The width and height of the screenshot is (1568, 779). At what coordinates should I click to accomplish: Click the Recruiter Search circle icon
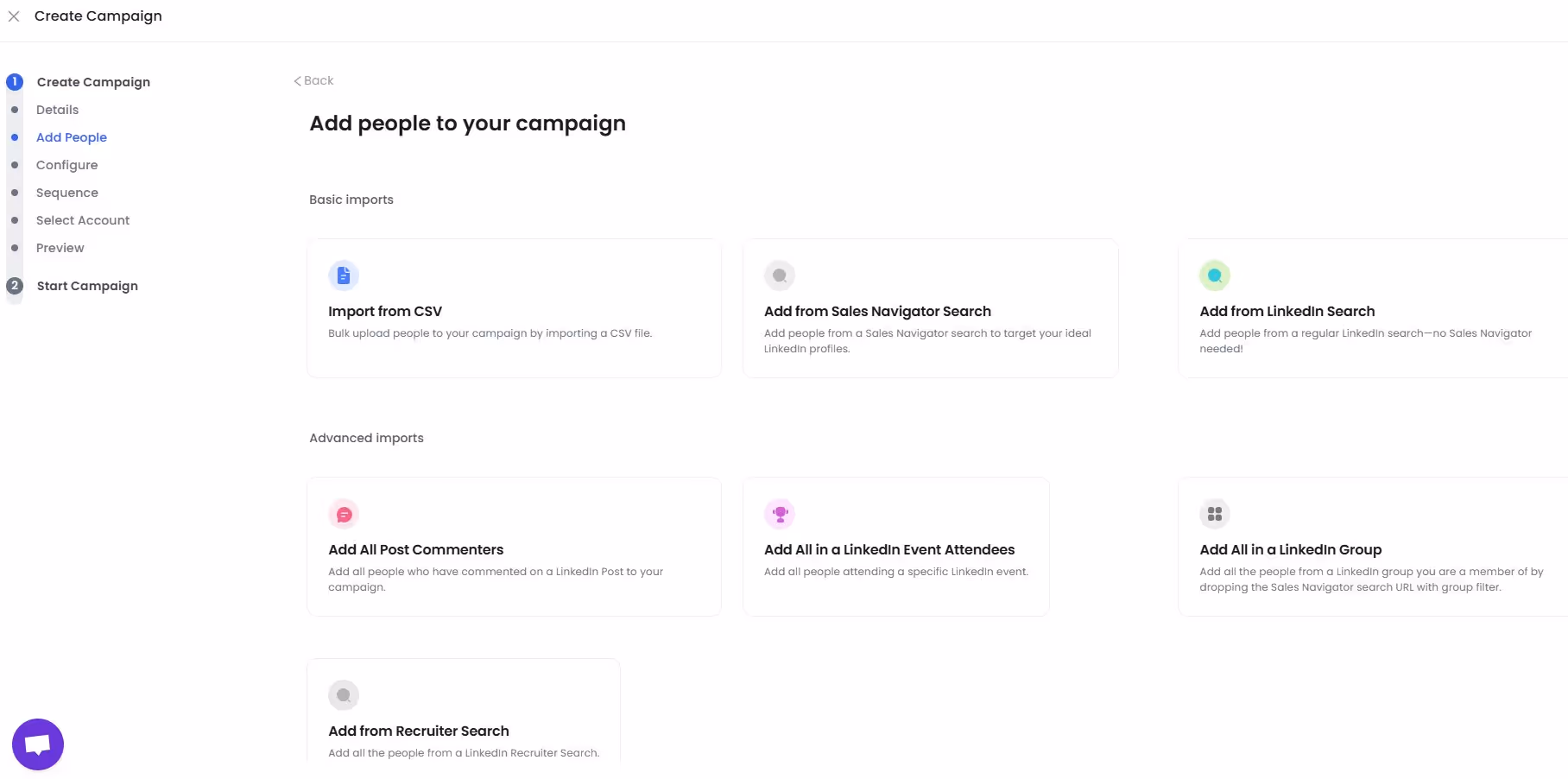343,694
